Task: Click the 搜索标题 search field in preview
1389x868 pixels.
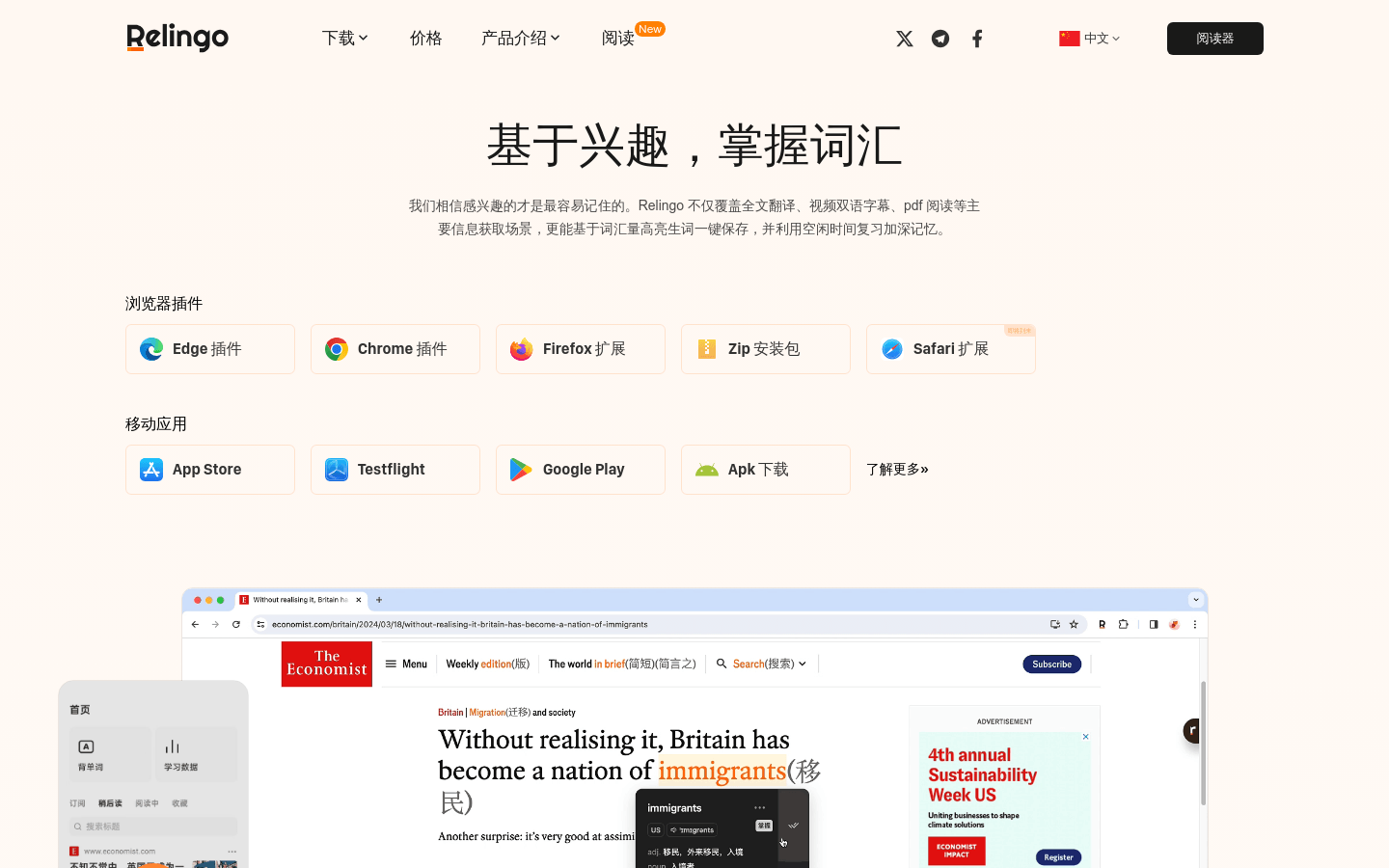Action: [153, 827]
